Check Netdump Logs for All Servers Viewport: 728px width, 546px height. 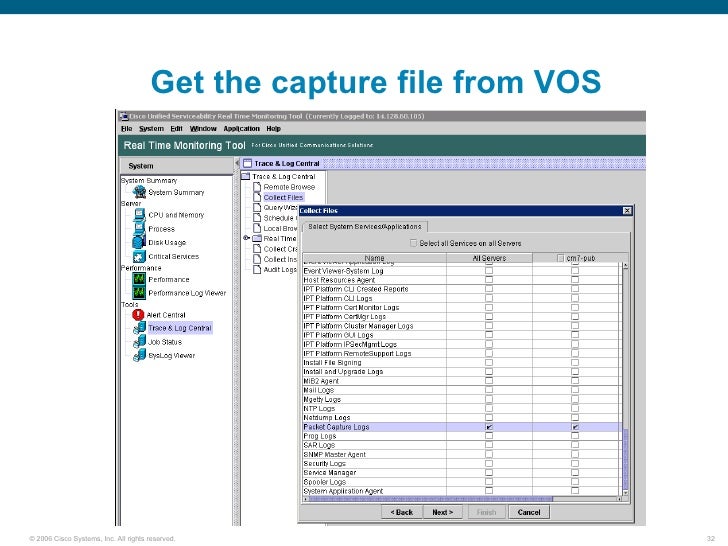[x=489, y=417]
